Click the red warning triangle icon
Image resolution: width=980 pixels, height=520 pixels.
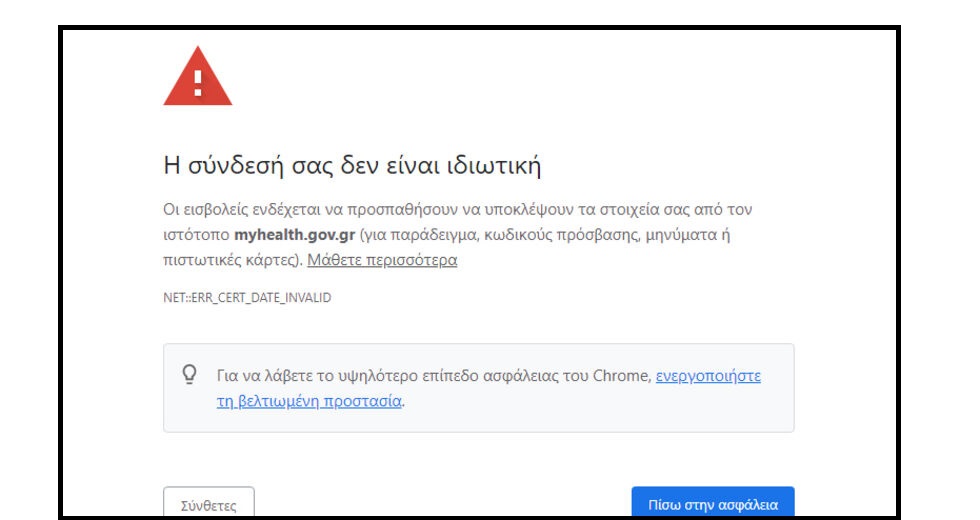197,78
